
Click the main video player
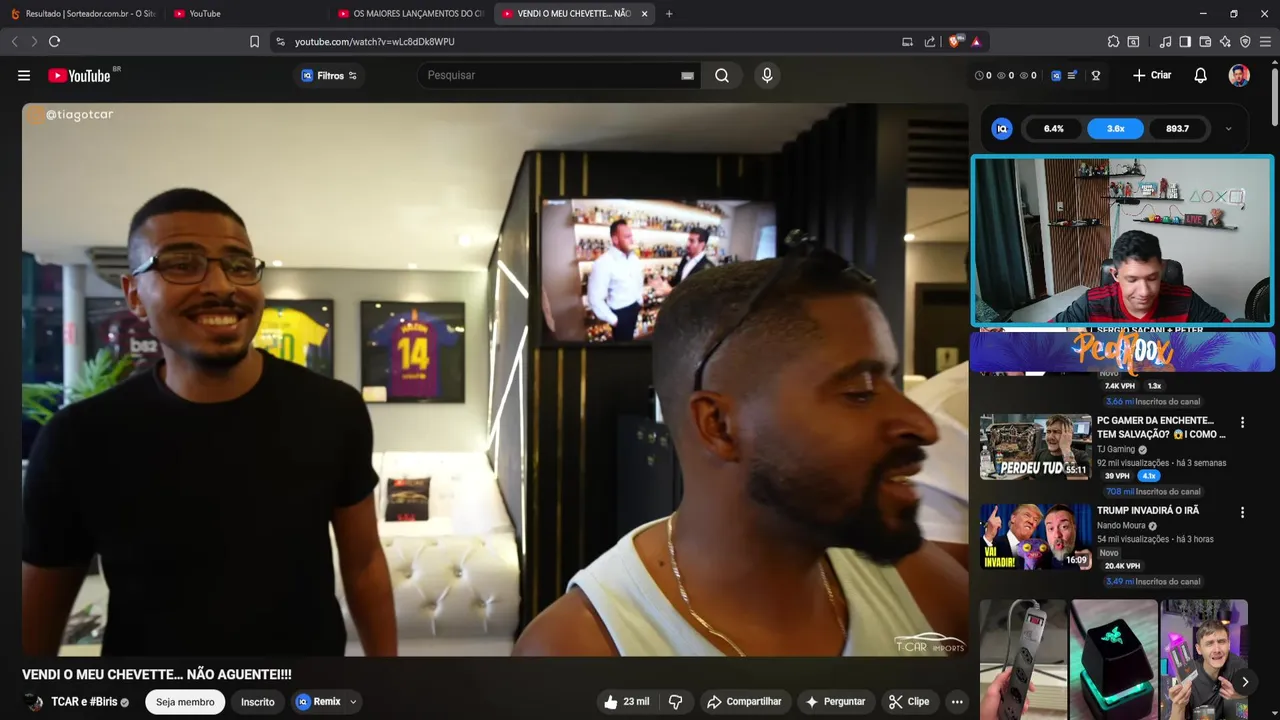click(x=495, y=380)
